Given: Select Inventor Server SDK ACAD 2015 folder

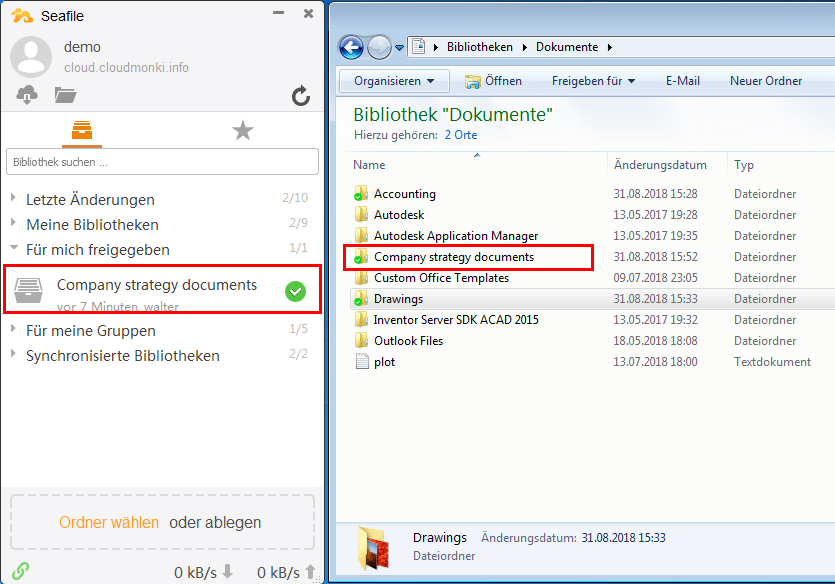Looking at the screenshot, I should point(456,320).
